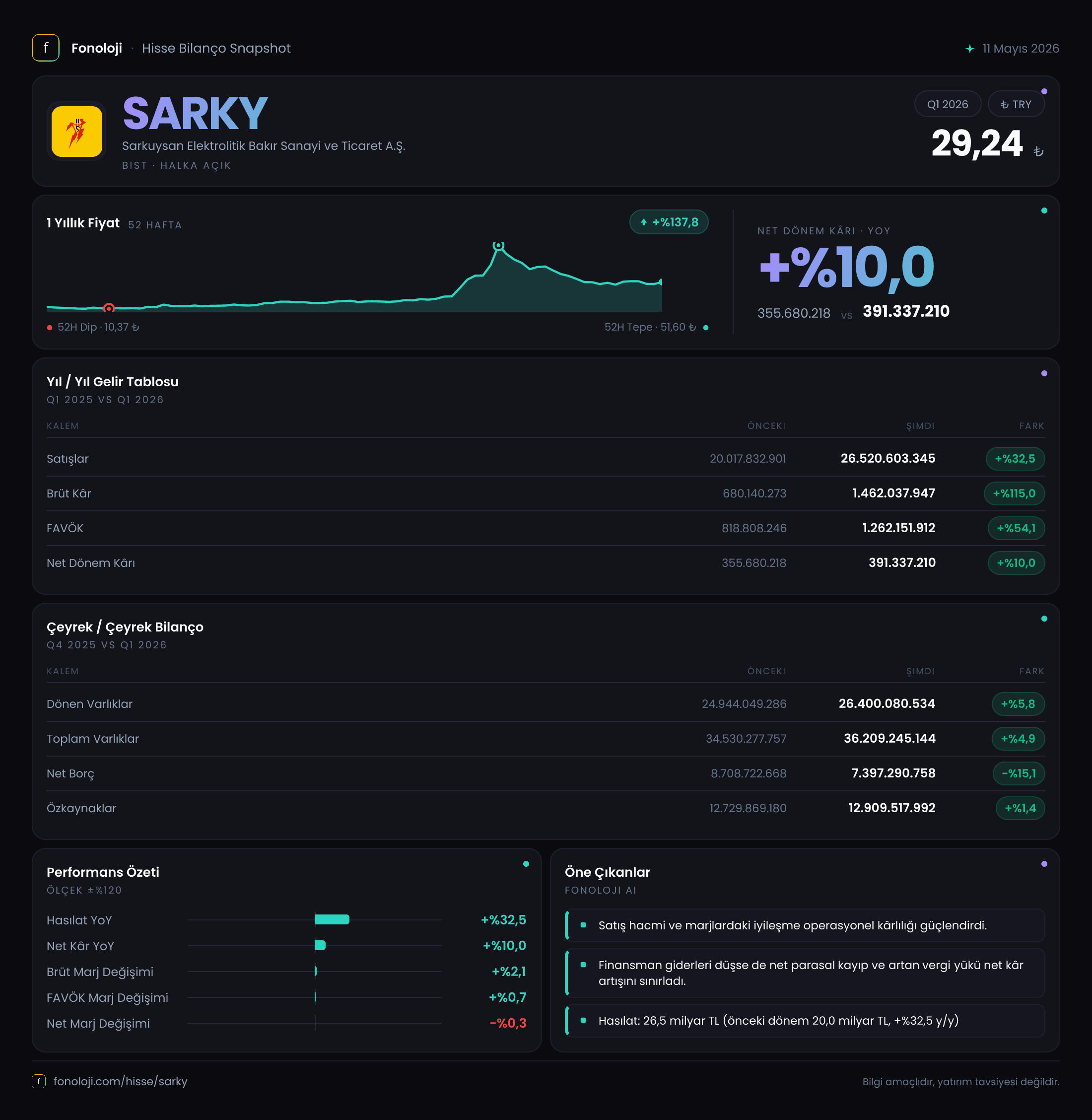Viewport: 1092px width, 1120px height.
Task: Select the Q1 2026 period pill
Action: [x=948, y=104]
